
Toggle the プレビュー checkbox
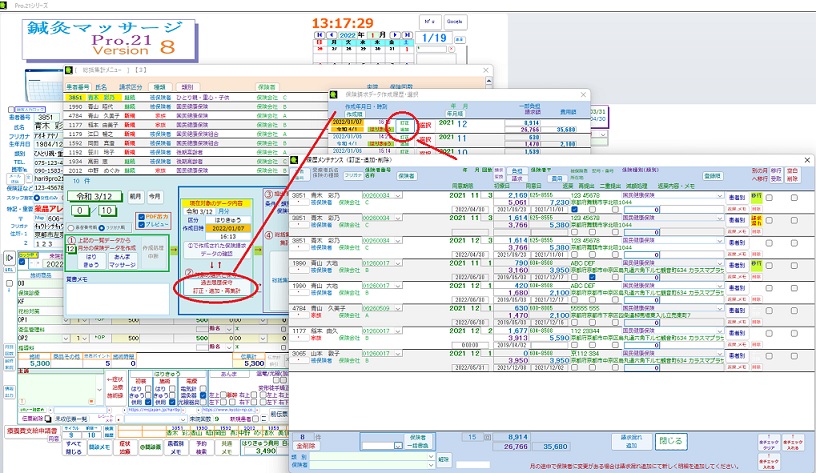(142, 224)
